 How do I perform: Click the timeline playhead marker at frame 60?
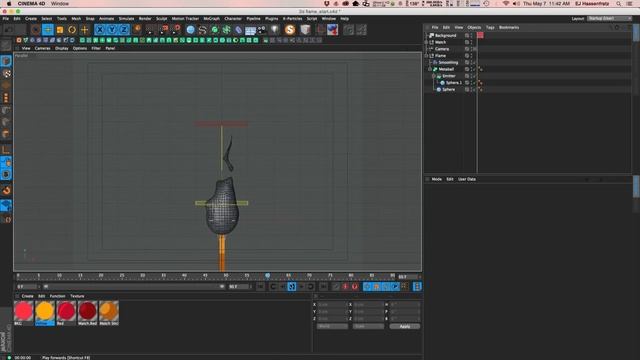point(267,276)
